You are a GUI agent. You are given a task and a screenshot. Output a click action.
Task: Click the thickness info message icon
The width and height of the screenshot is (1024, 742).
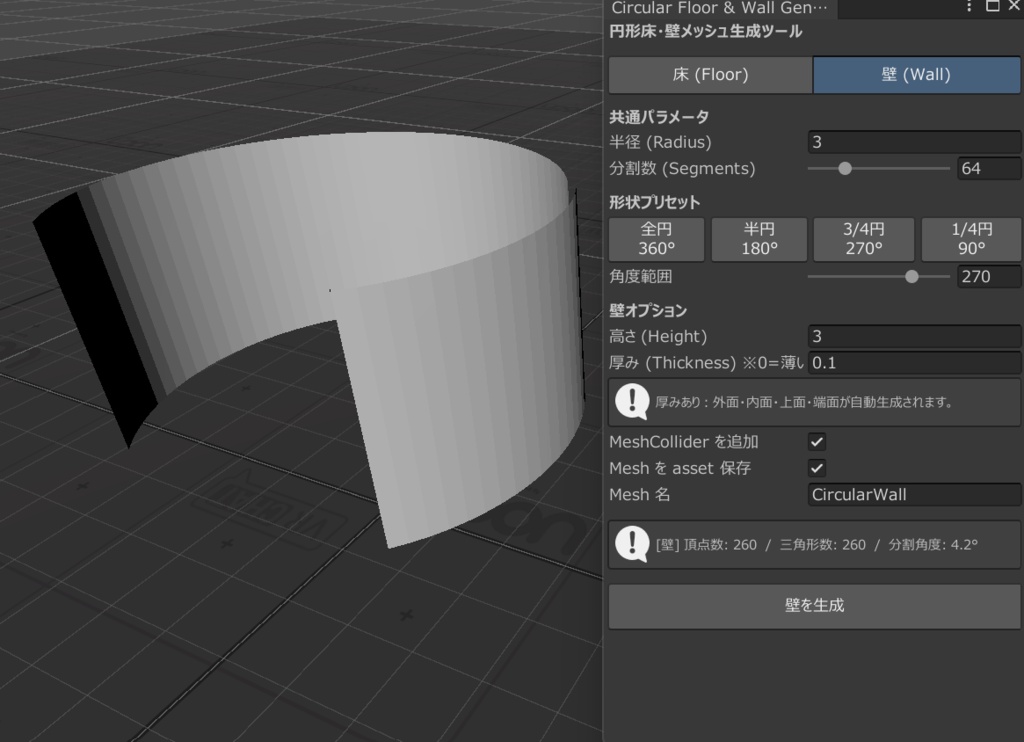pyautogui.click(x=632, y=402)
